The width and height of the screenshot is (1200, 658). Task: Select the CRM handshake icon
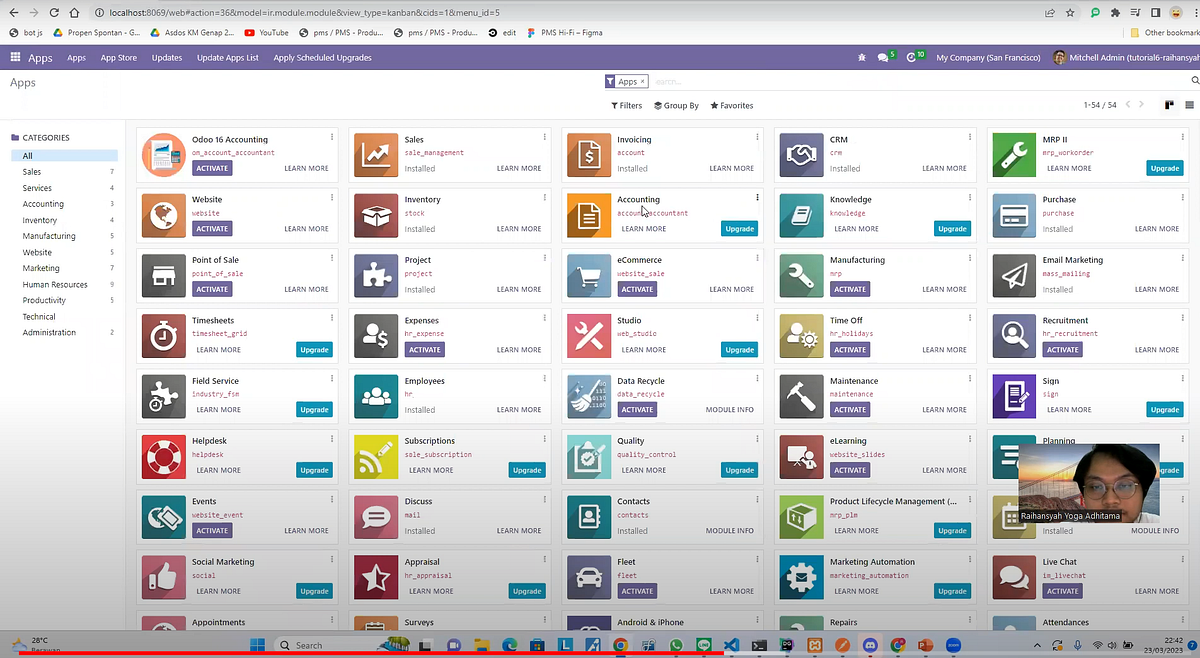point(801,155)
